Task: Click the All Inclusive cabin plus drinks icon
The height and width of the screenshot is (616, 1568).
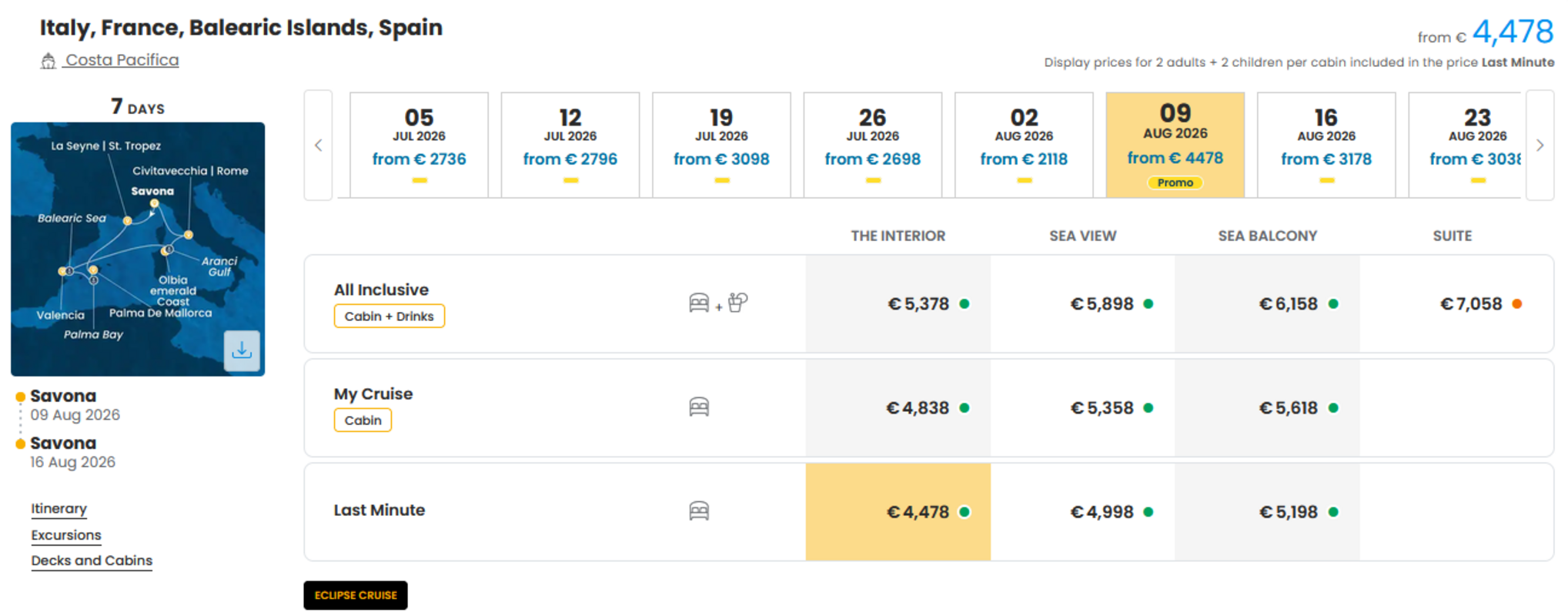Action: tap(718, 303)
